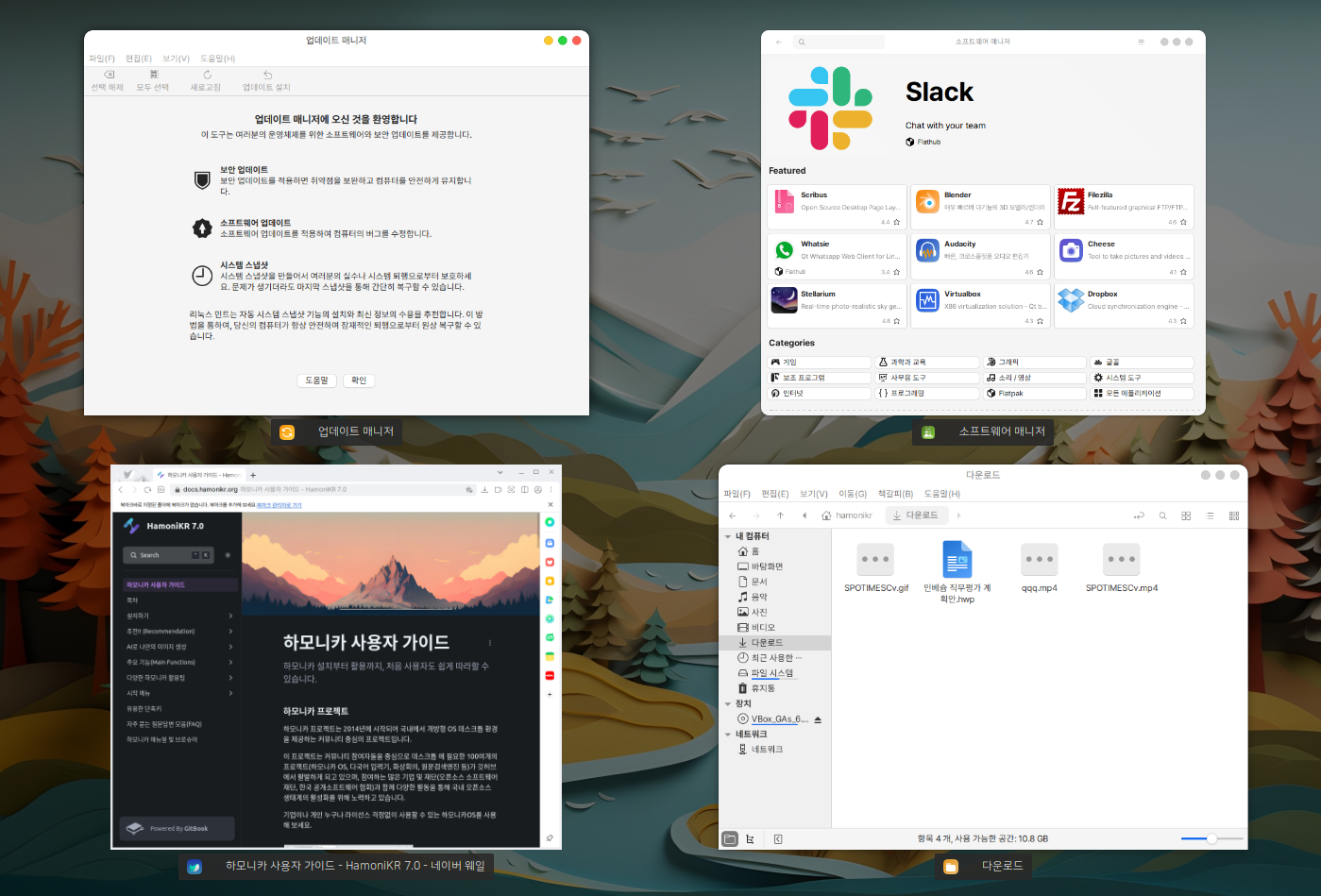
Task: Open the 게임 category in Software Manager
Action: 820,363
